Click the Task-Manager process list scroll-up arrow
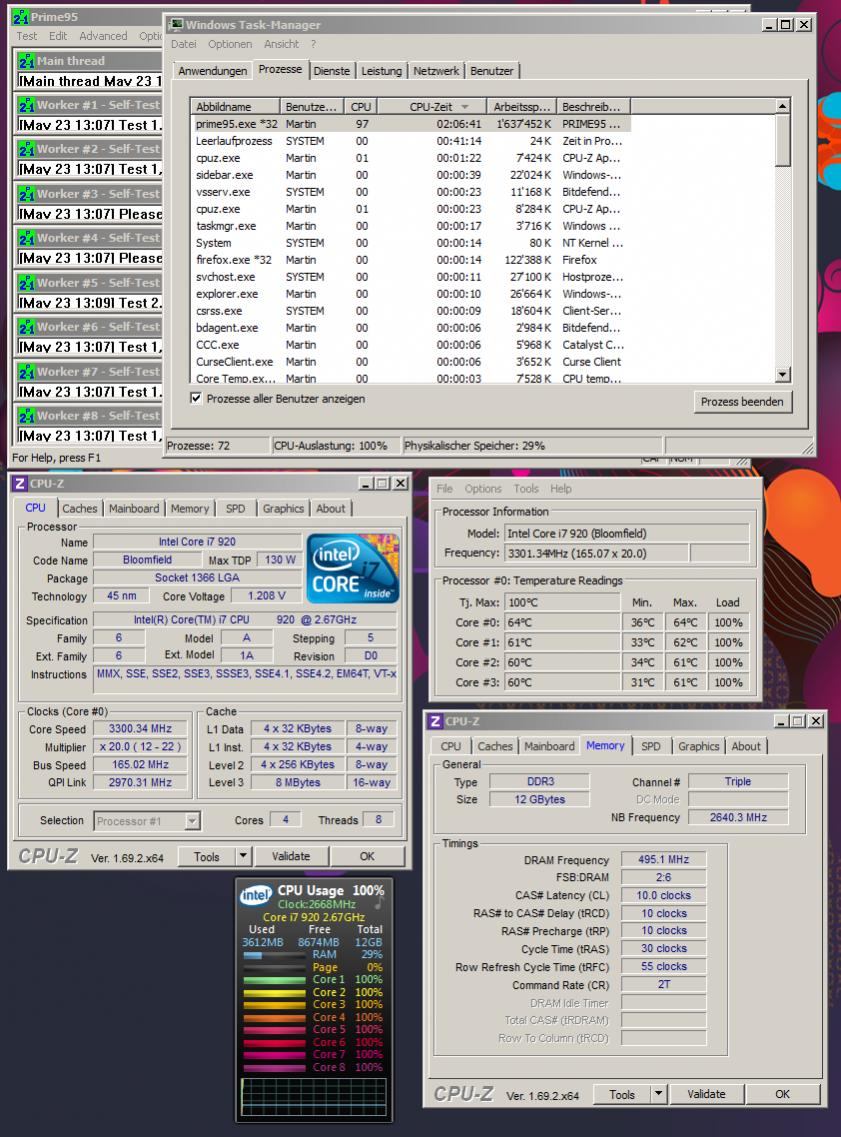This screenshot has height=1137, width=841. pos(782,106)
